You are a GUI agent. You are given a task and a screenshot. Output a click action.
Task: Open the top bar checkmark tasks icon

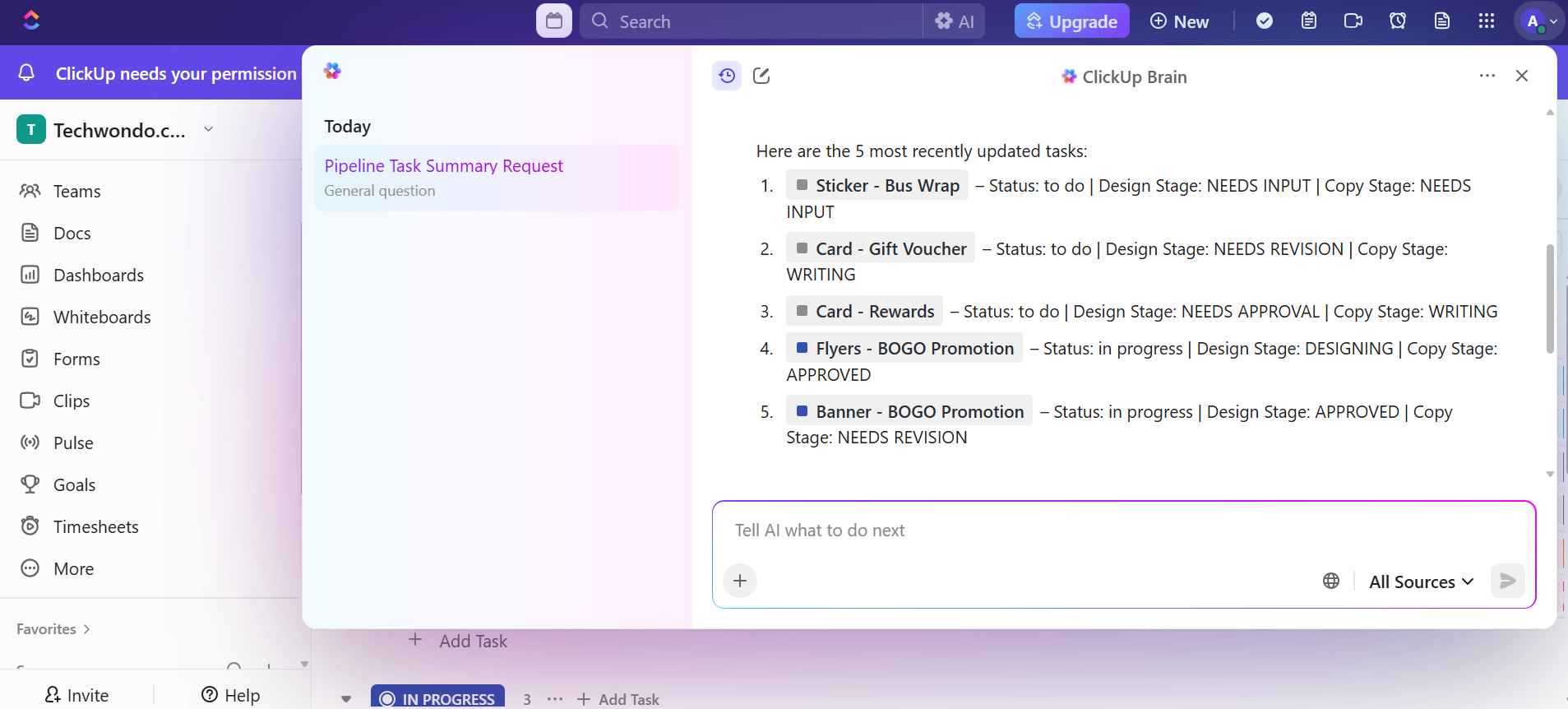1265,21
